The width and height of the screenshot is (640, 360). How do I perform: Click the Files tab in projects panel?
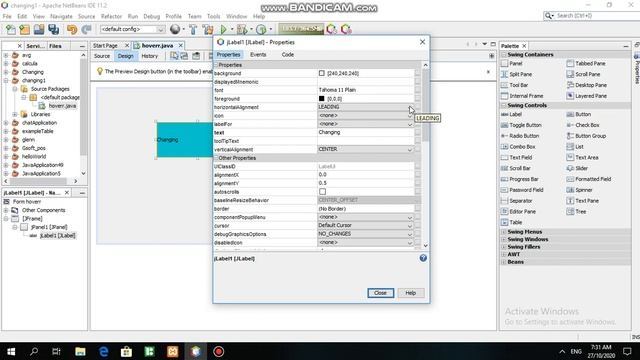[x=56, y=46]
